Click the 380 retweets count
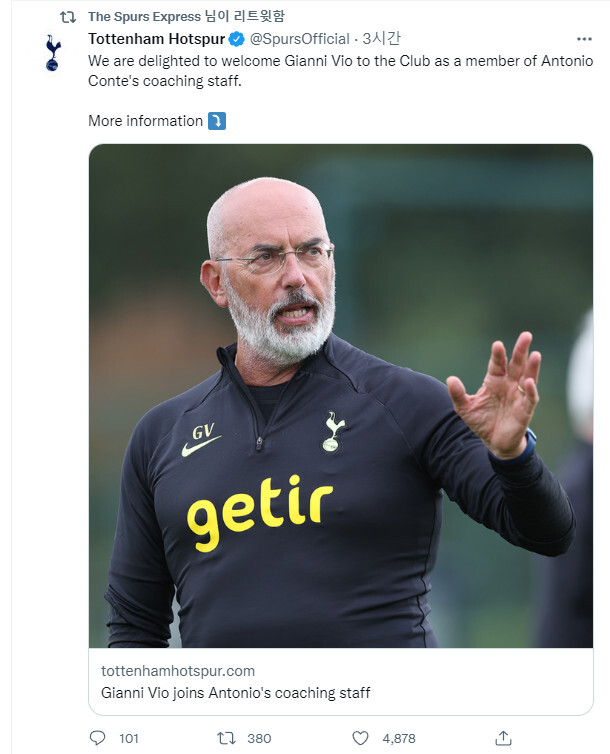Viewport: 610px width, 754px height. [x=259, y=738]
